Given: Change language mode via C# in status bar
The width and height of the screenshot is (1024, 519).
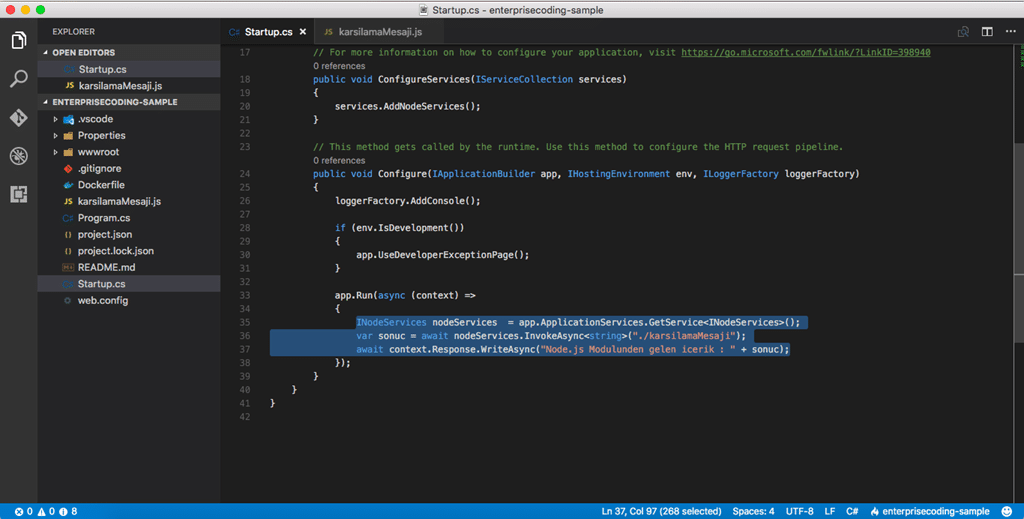Looking at the screenshot, I should (852, 511).
